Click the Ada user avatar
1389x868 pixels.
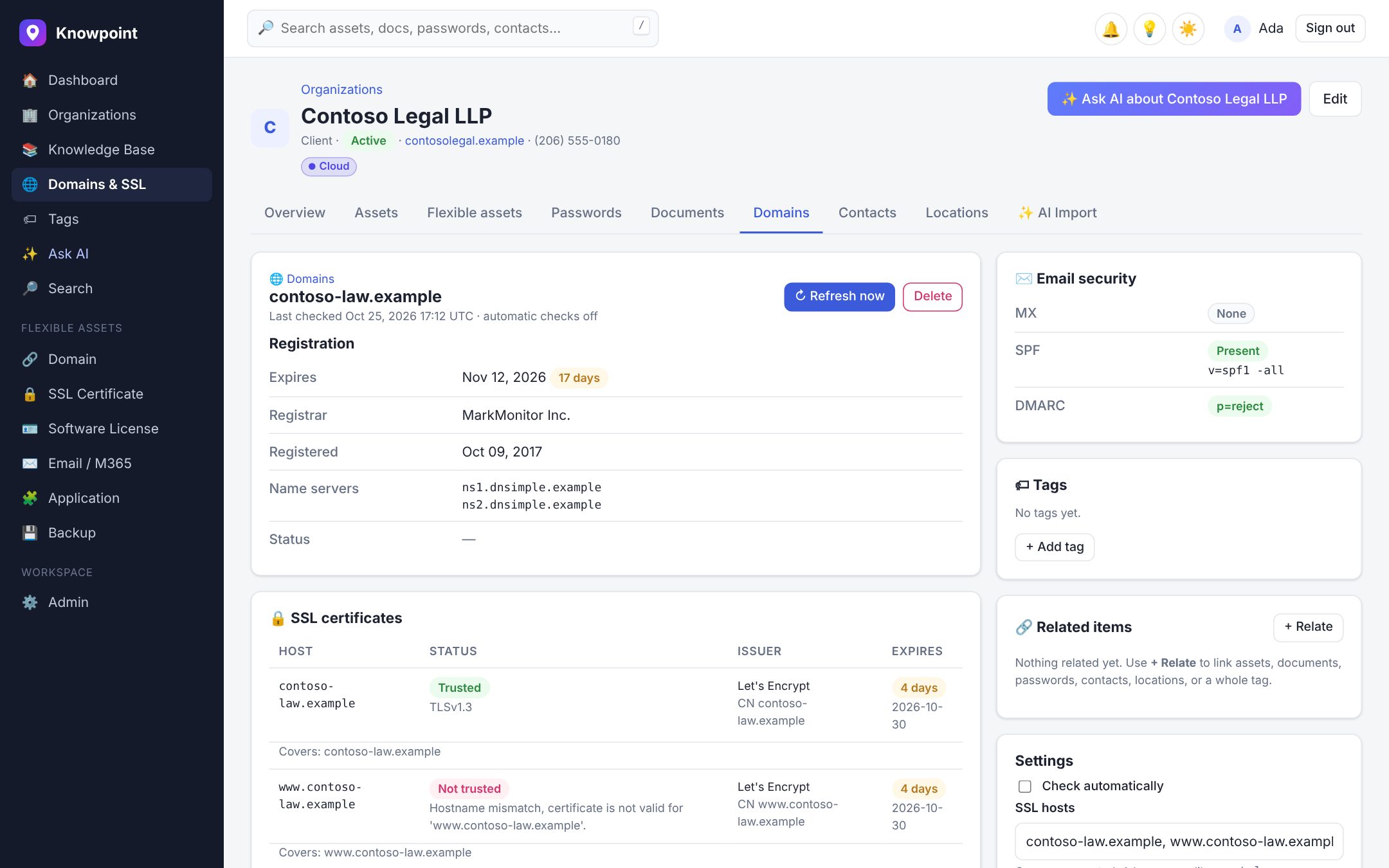(x=1237, y=29)
